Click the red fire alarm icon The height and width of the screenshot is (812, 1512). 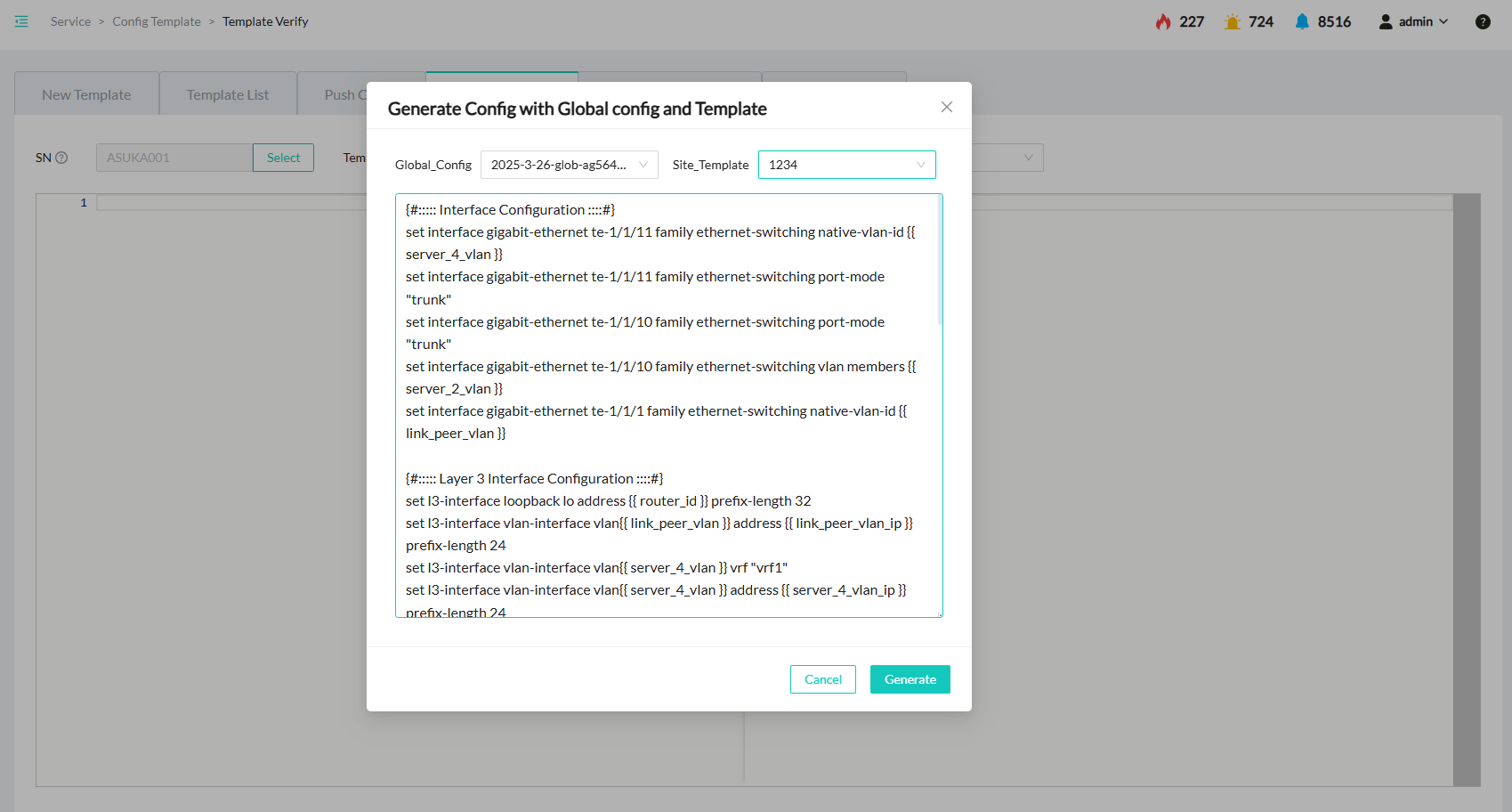(x=1163, y=21)
